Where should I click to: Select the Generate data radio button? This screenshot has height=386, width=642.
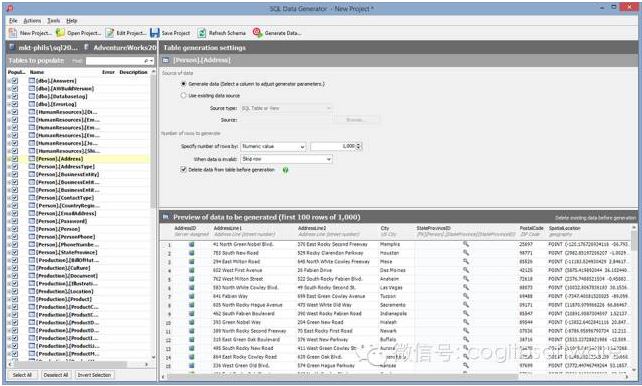[183, 84]
